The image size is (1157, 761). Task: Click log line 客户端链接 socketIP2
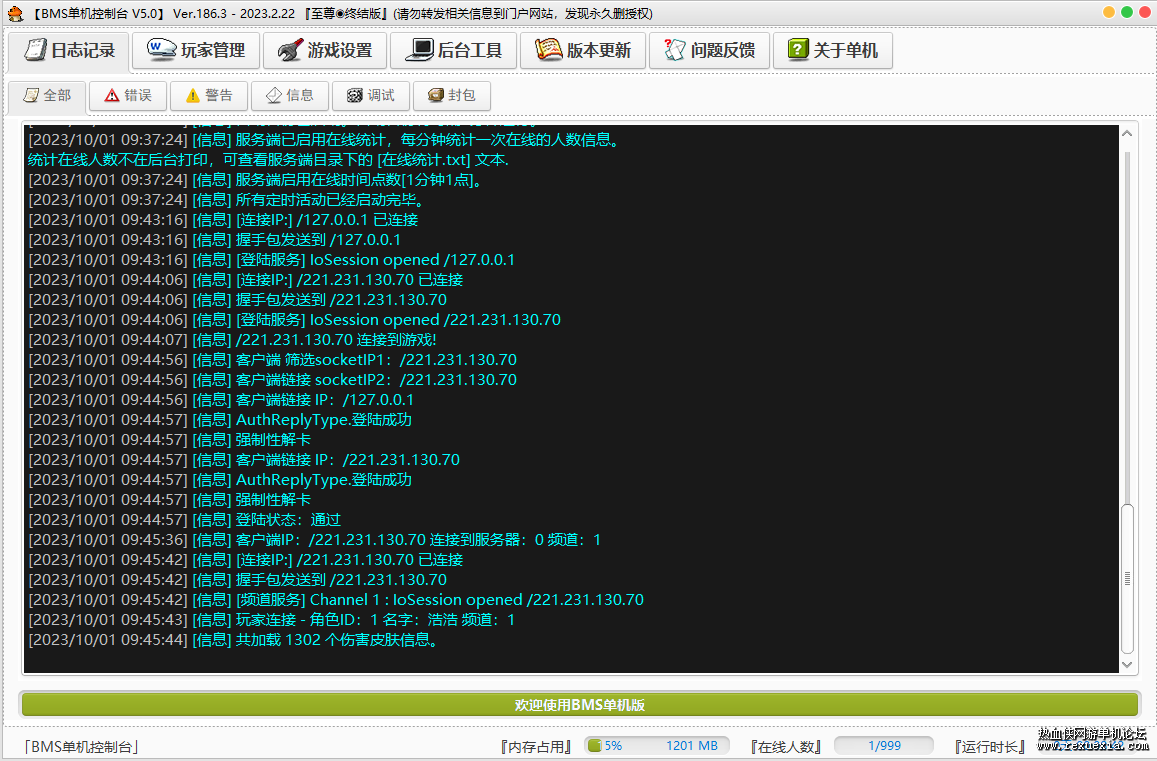(x=272, y=379)
